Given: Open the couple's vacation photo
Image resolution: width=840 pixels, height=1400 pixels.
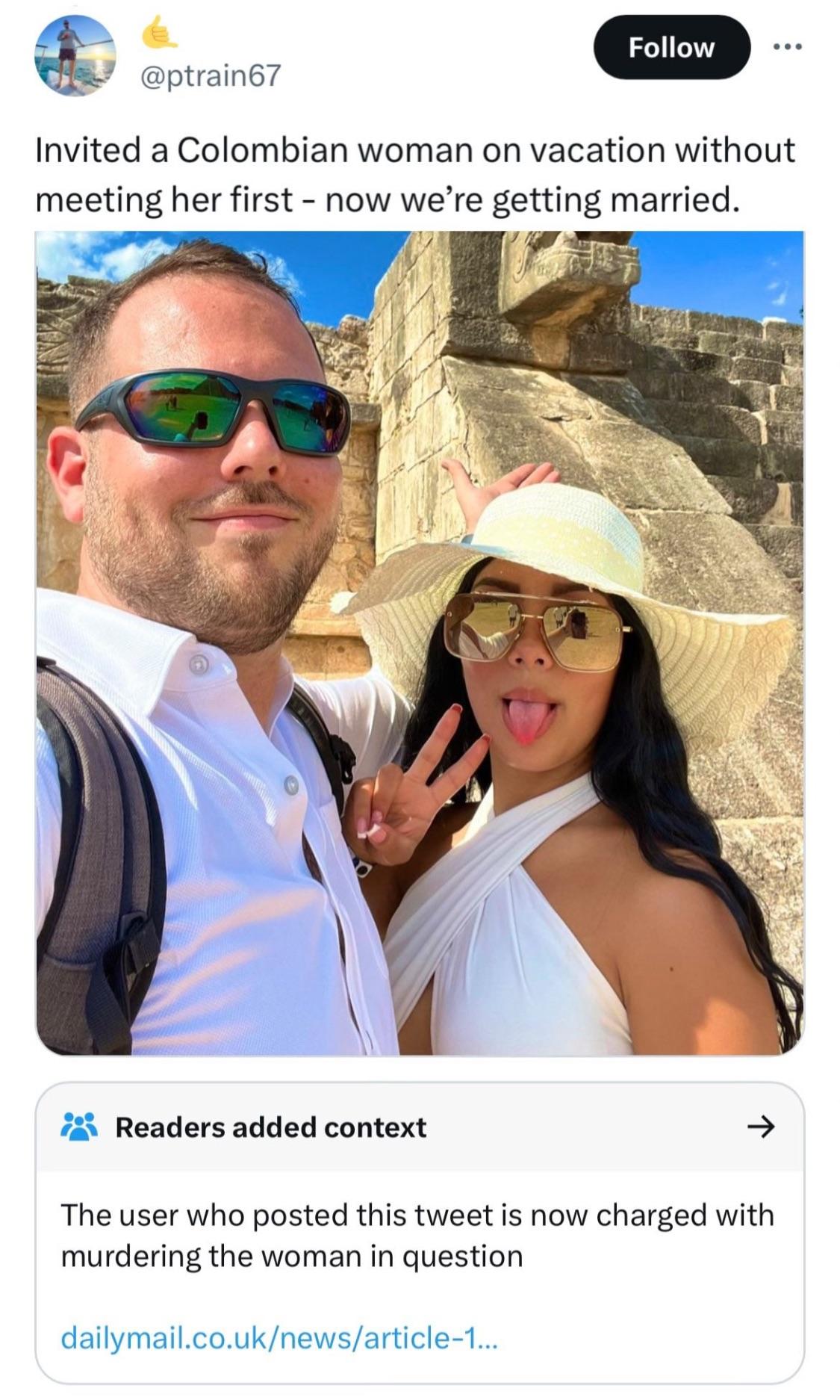Looking at the screenshot, I should 420,642.
